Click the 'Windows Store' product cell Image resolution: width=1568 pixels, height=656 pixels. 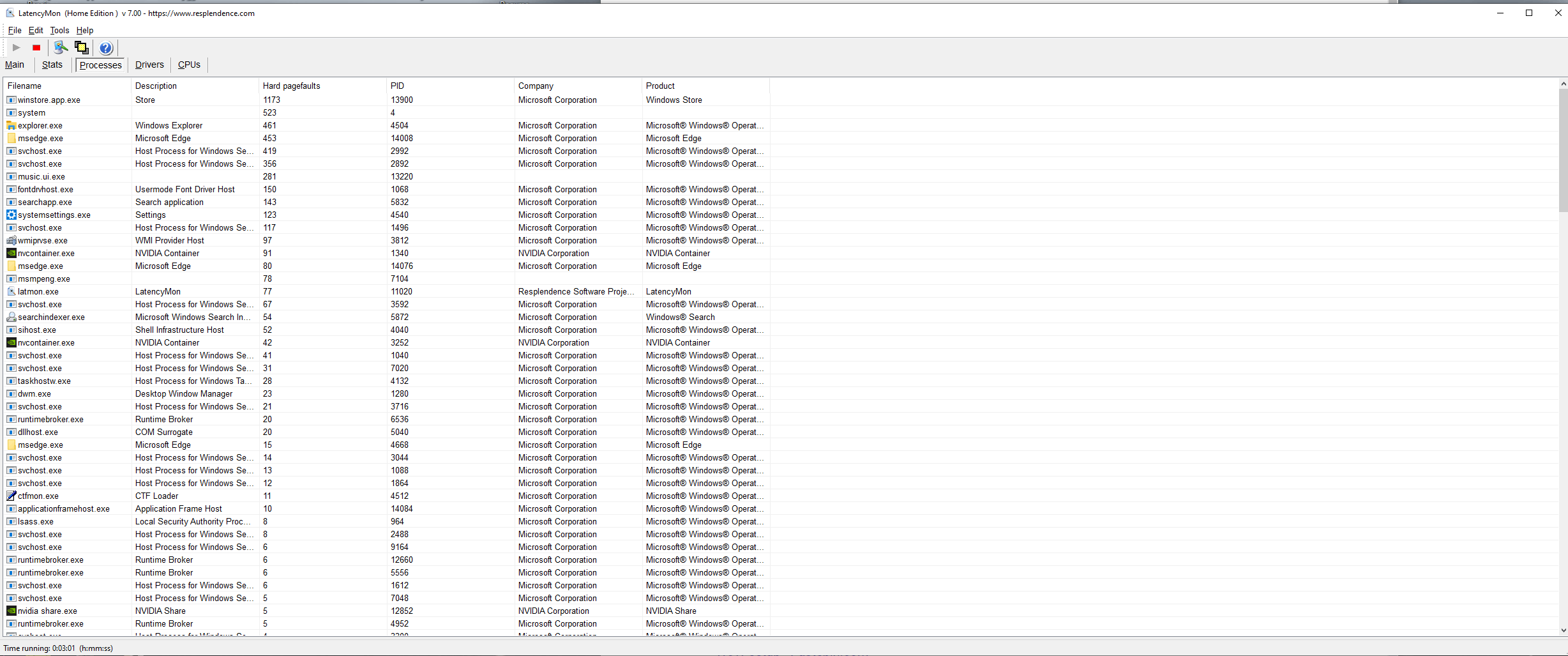674,100
